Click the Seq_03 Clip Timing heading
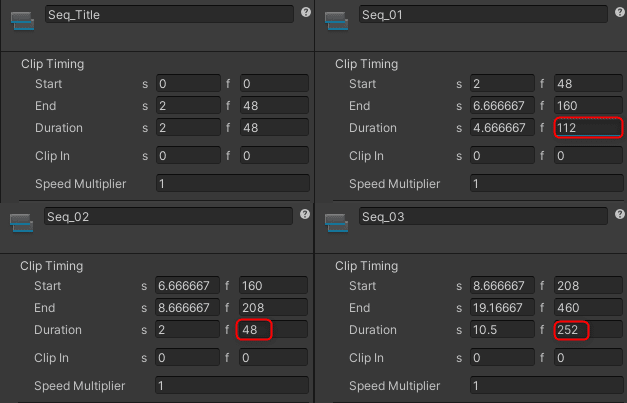Image resolution: width=627 pixels, height=403 pixels. tap(366, 266)
